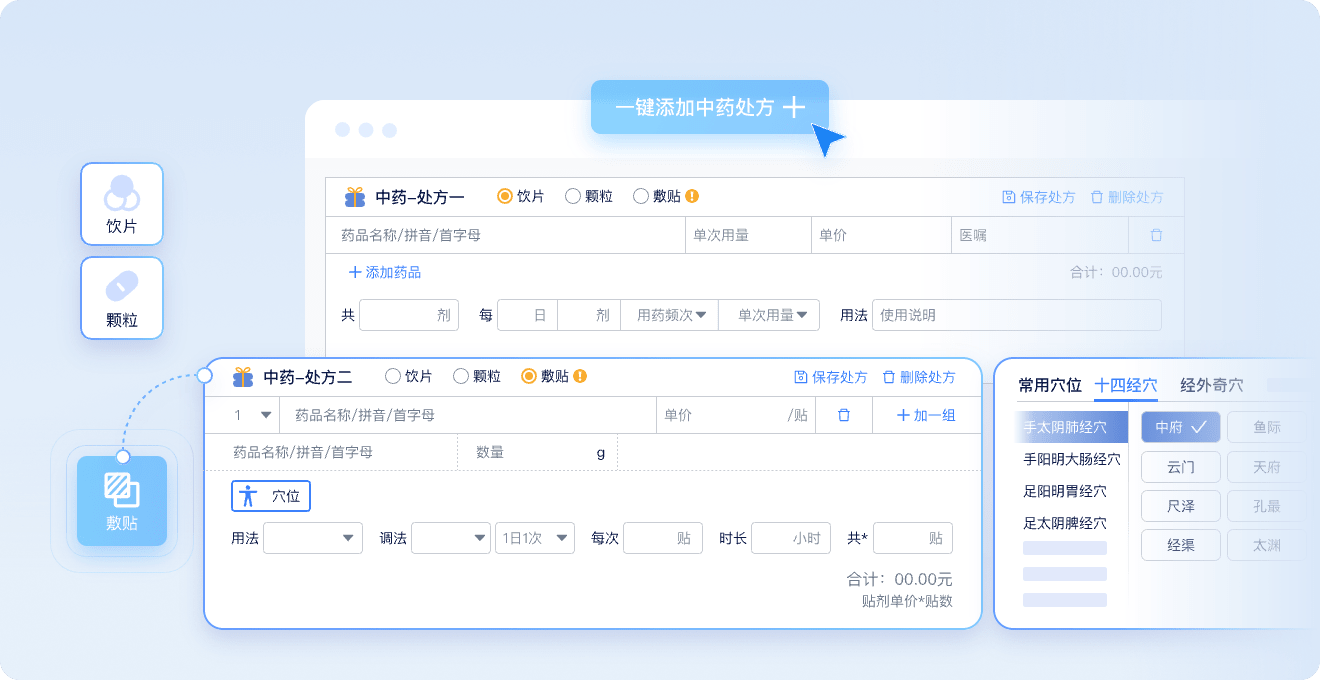
Task: Click the 使用说明 input field
Action: click(1016, 315)
